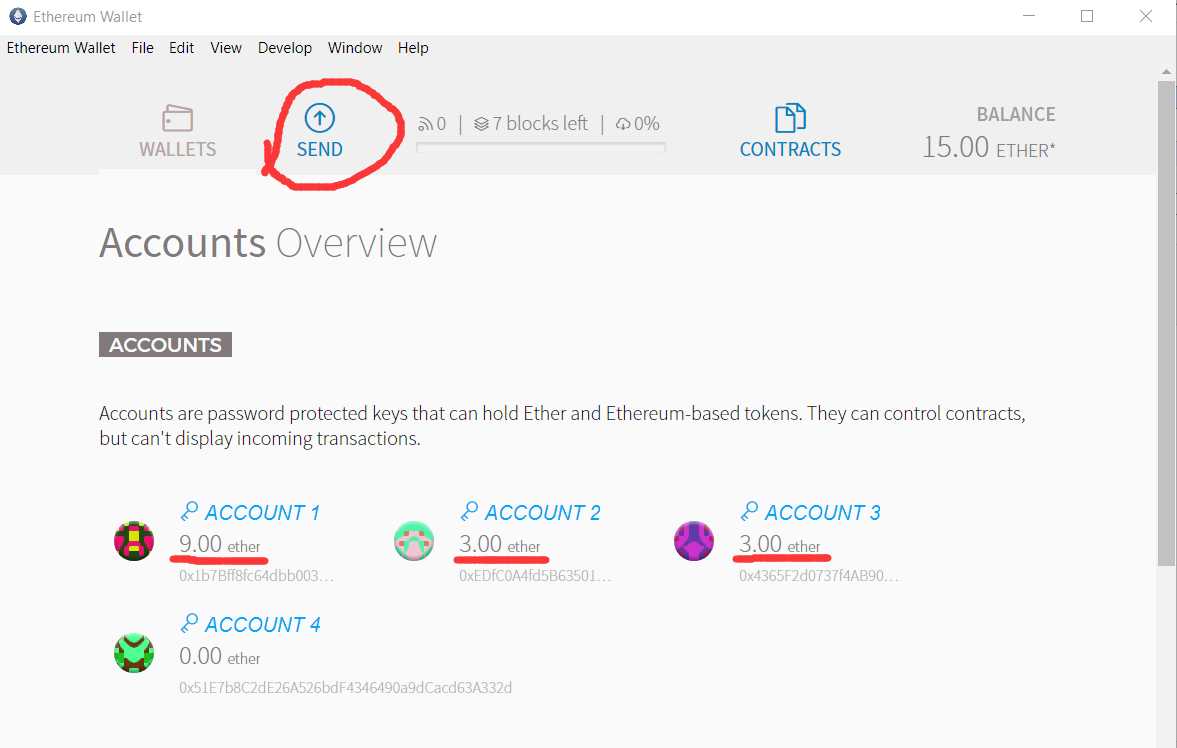
Task: Click the peers count icon
Action: [426, 124]
